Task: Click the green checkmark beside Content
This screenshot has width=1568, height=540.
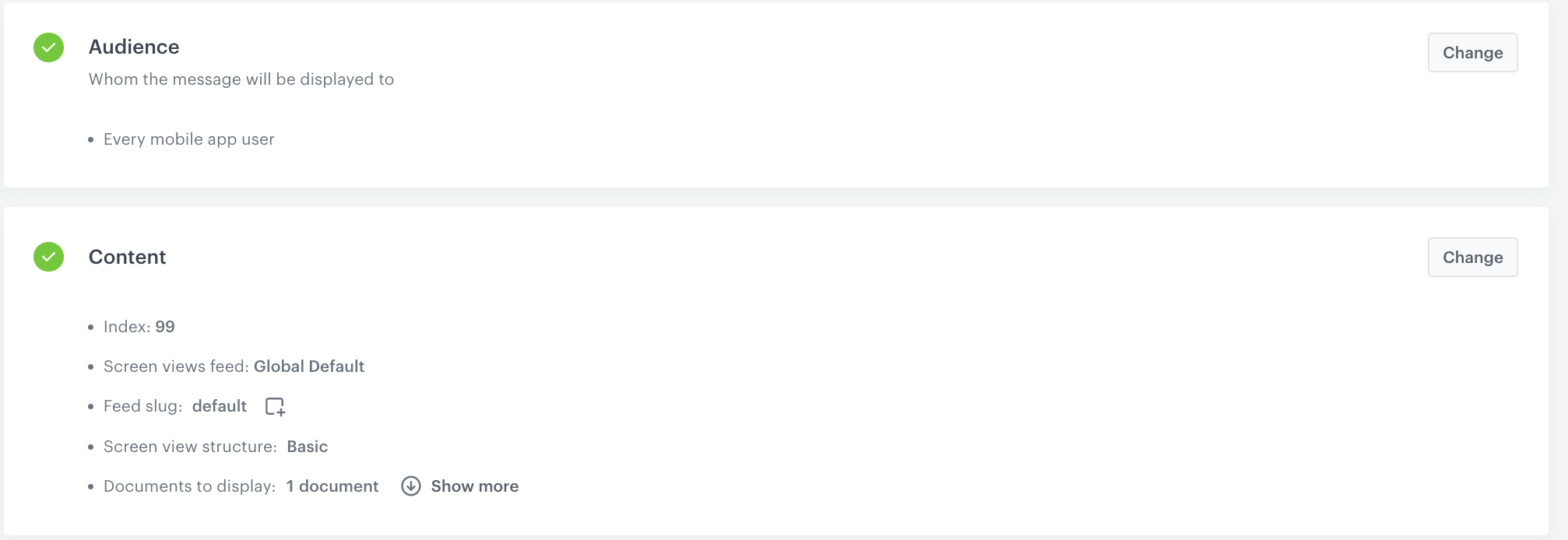Action: pos(48,257)
